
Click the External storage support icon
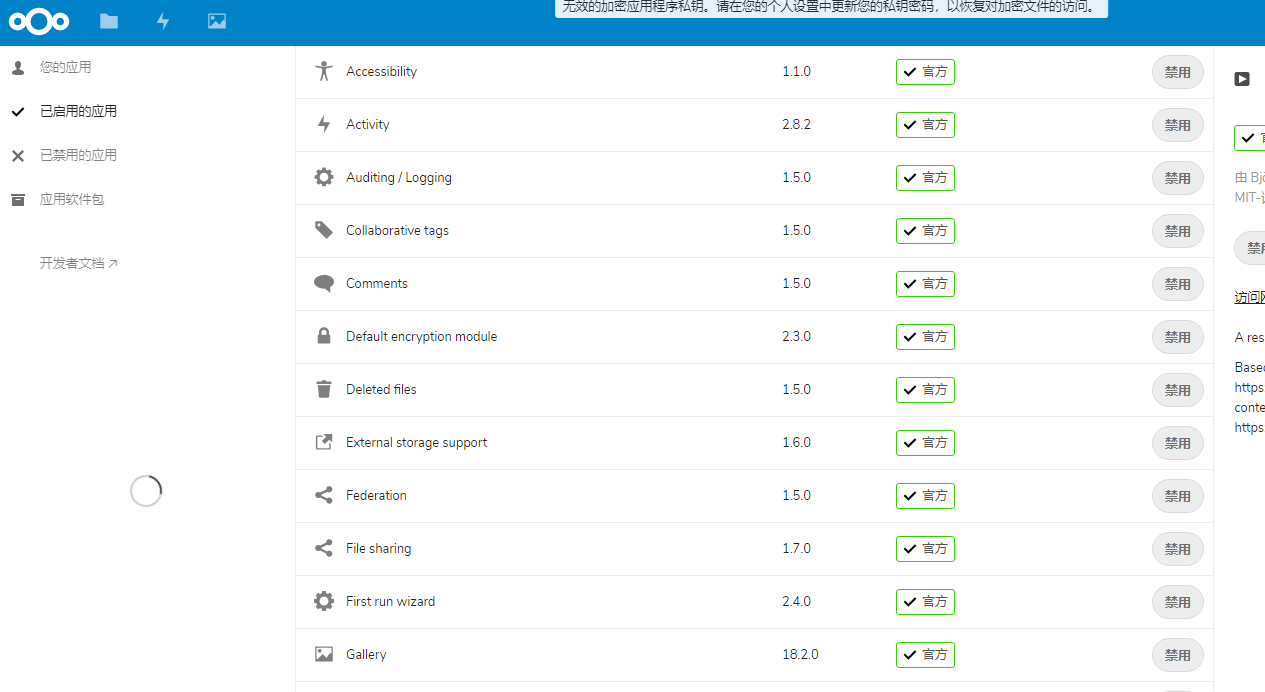(323, 442)
